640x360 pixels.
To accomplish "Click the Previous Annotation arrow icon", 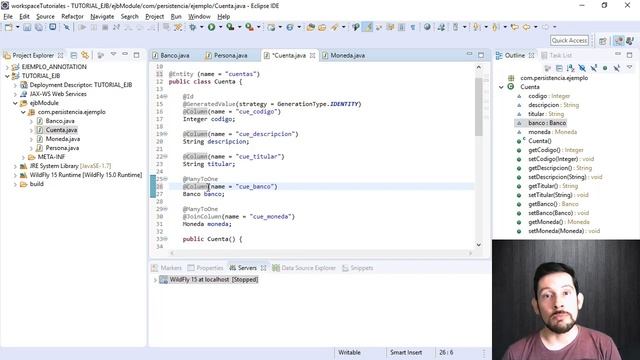I will (496, 27).
